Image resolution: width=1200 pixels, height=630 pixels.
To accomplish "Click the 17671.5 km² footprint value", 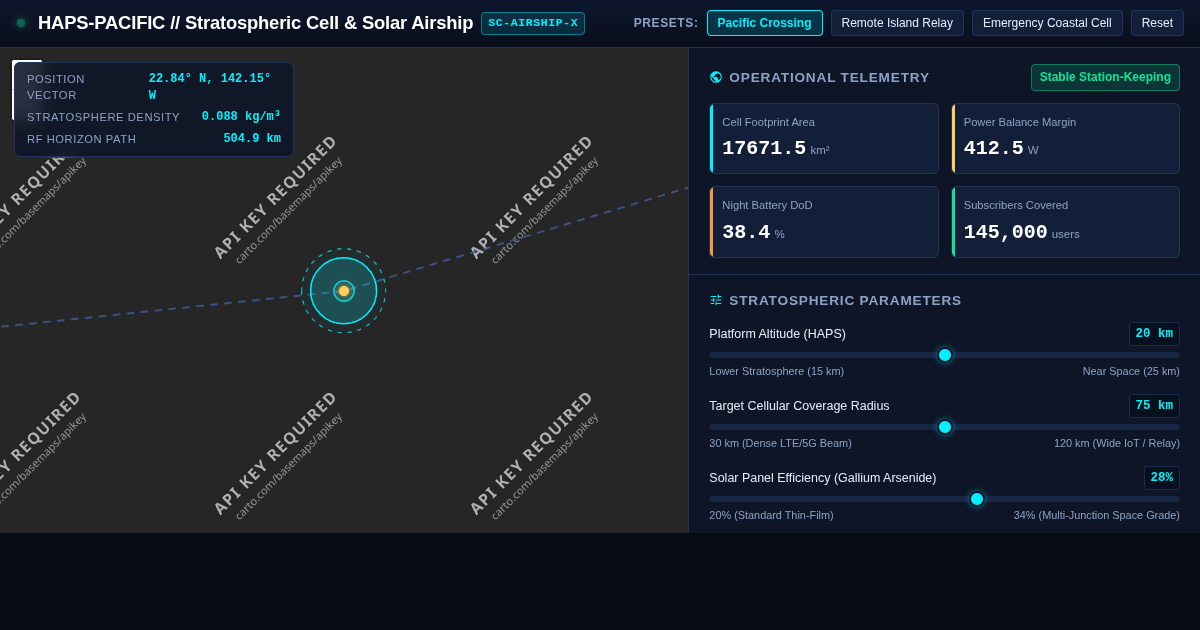I will pyautogui.click(x=776, y=148).
